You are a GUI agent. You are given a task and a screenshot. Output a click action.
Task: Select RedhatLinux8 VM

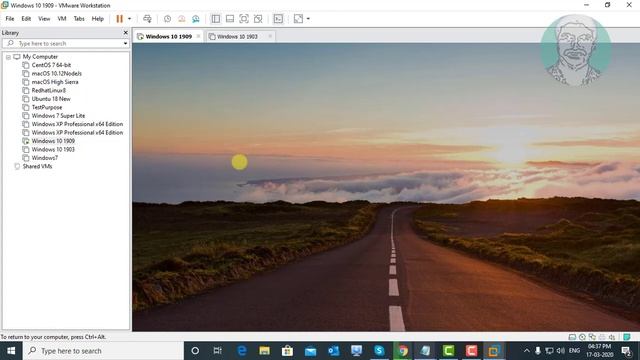(49, 90)
